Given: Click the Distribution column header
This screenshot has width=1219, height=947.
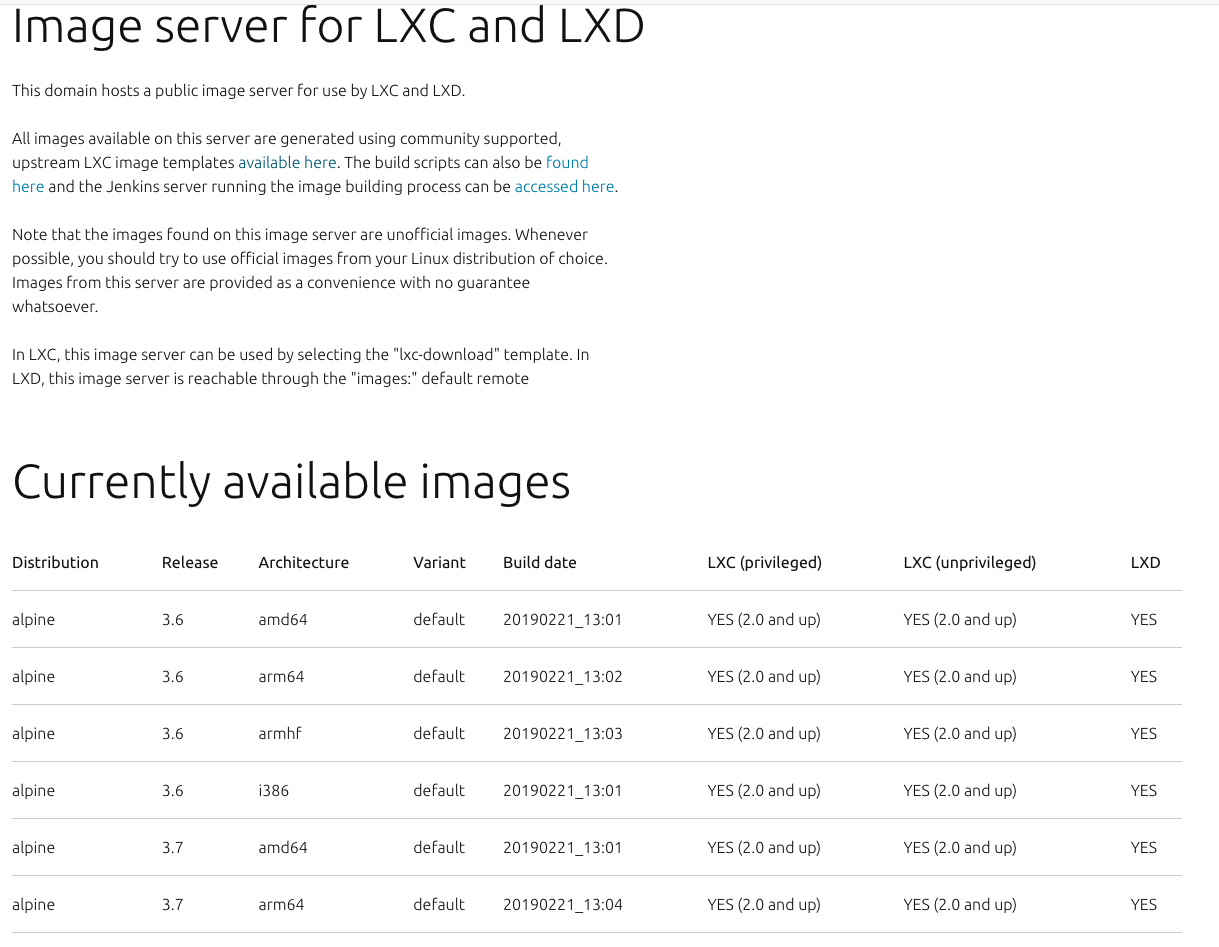Looking at the screenshot, I should 55,562.
